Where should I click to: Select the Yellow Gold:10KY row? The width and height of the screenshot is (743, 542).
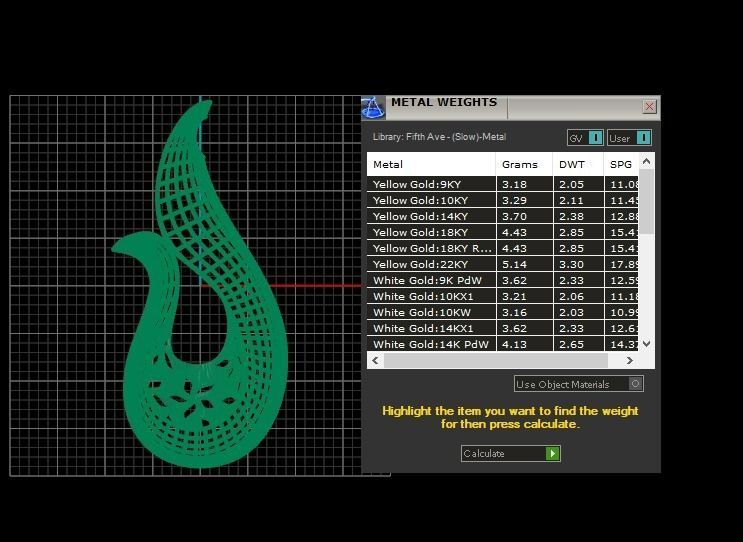click(x=503, y=200)
